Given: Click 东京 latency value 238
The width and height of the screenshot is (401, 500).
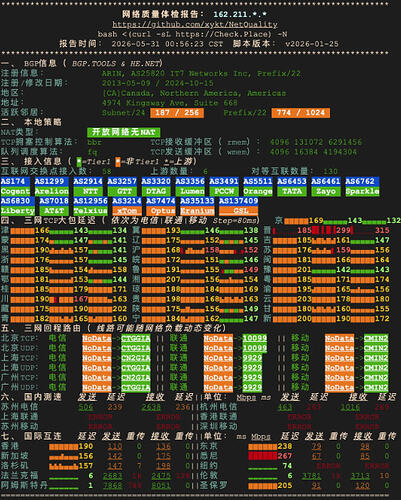Looking at the screenshot, I should point(285,446).
